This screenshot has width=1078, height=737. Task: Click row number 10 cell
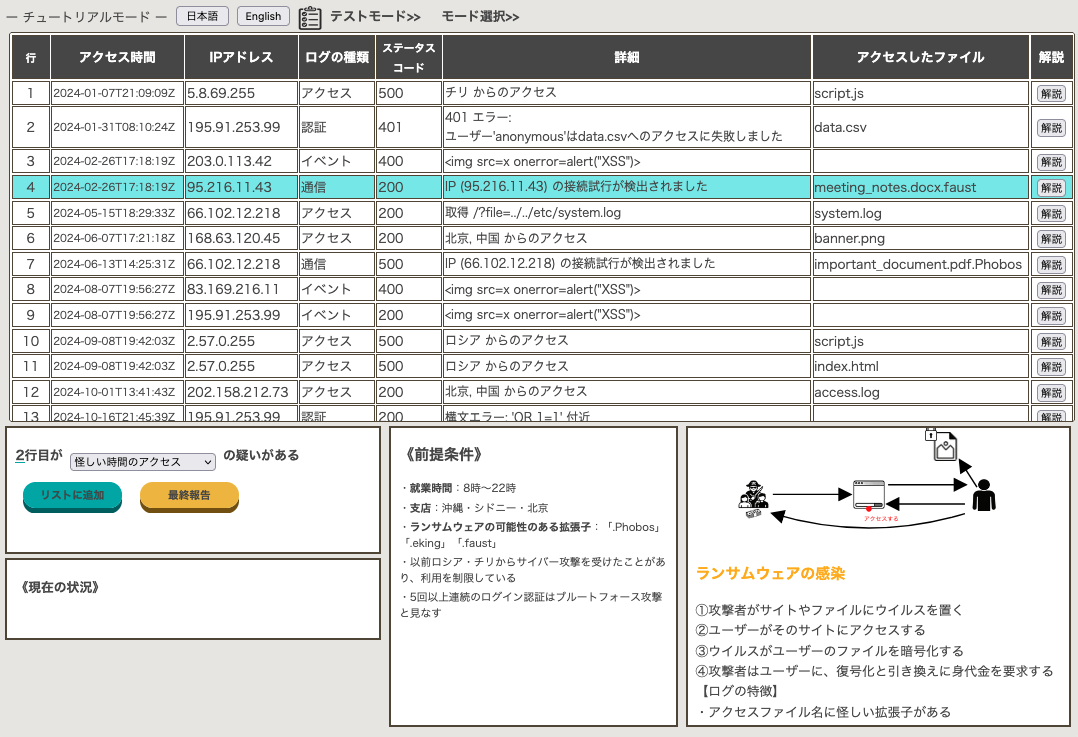coord(31,341)
